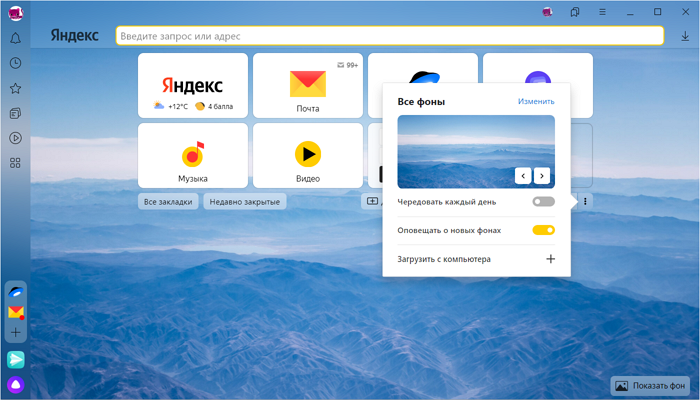Click the profile avatar in sidebar top

(x=16, y=13)
